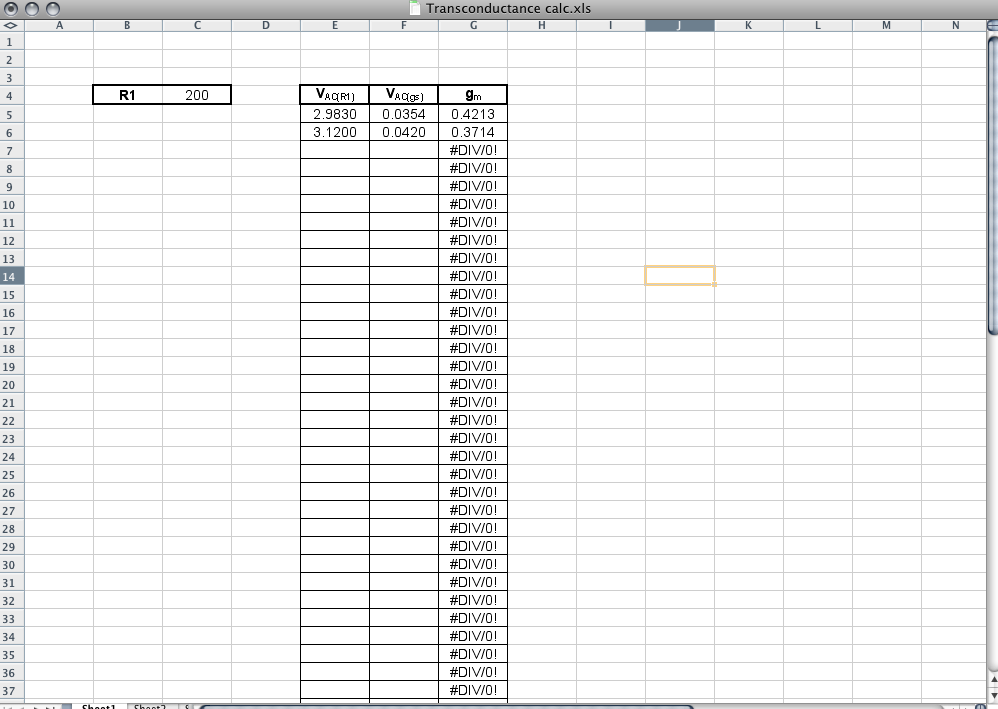
Task: Select row 1 header
Action: coord(12,41)
